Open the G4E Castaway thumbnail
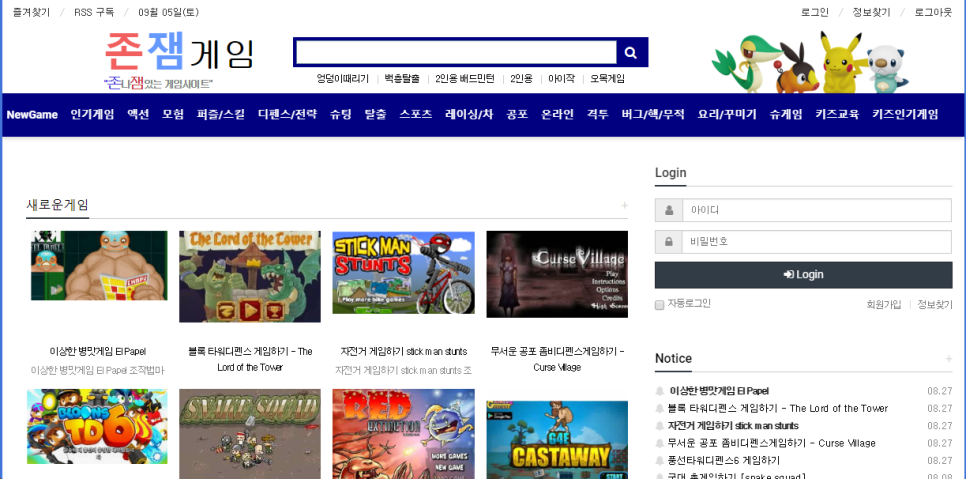Viewport: 966px width, 479px height. coord(557,440)
